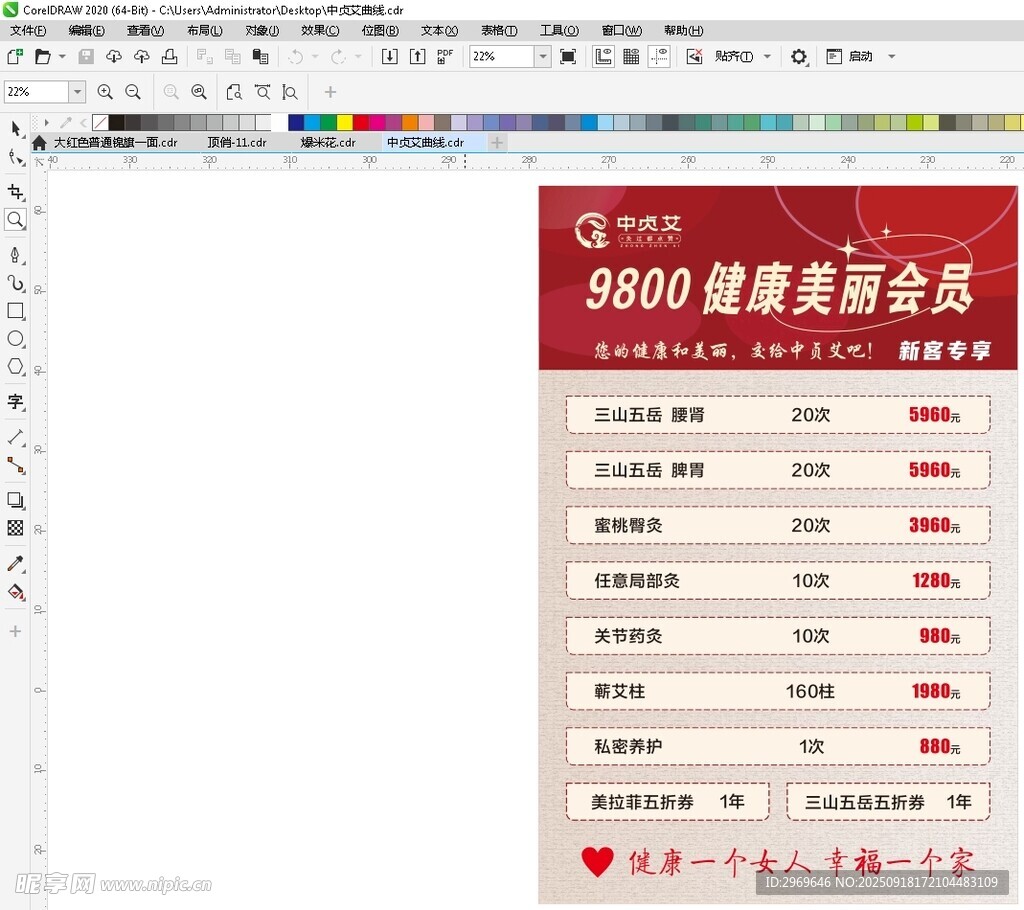Select the Pick tool in the toolbox
1024x910 pixels.
pyautogui.click(x=15, y=129)
